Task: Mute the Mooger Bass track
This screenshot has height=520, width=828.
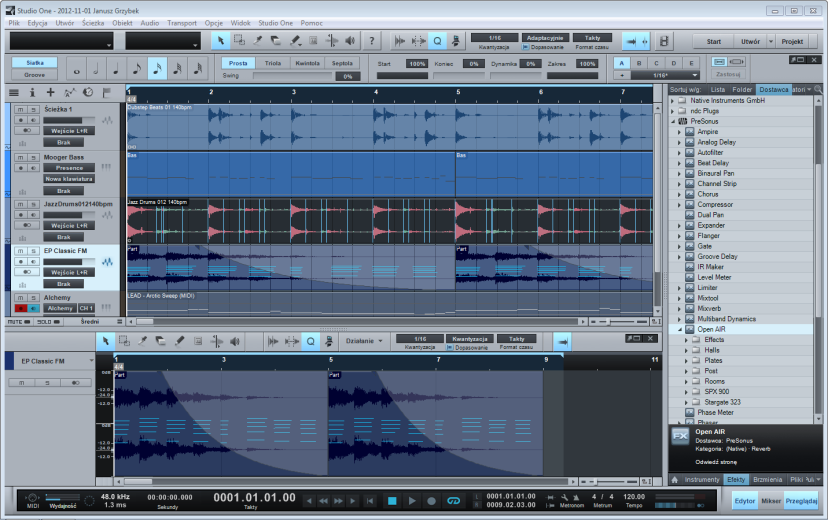Action: tap(20, 157)
